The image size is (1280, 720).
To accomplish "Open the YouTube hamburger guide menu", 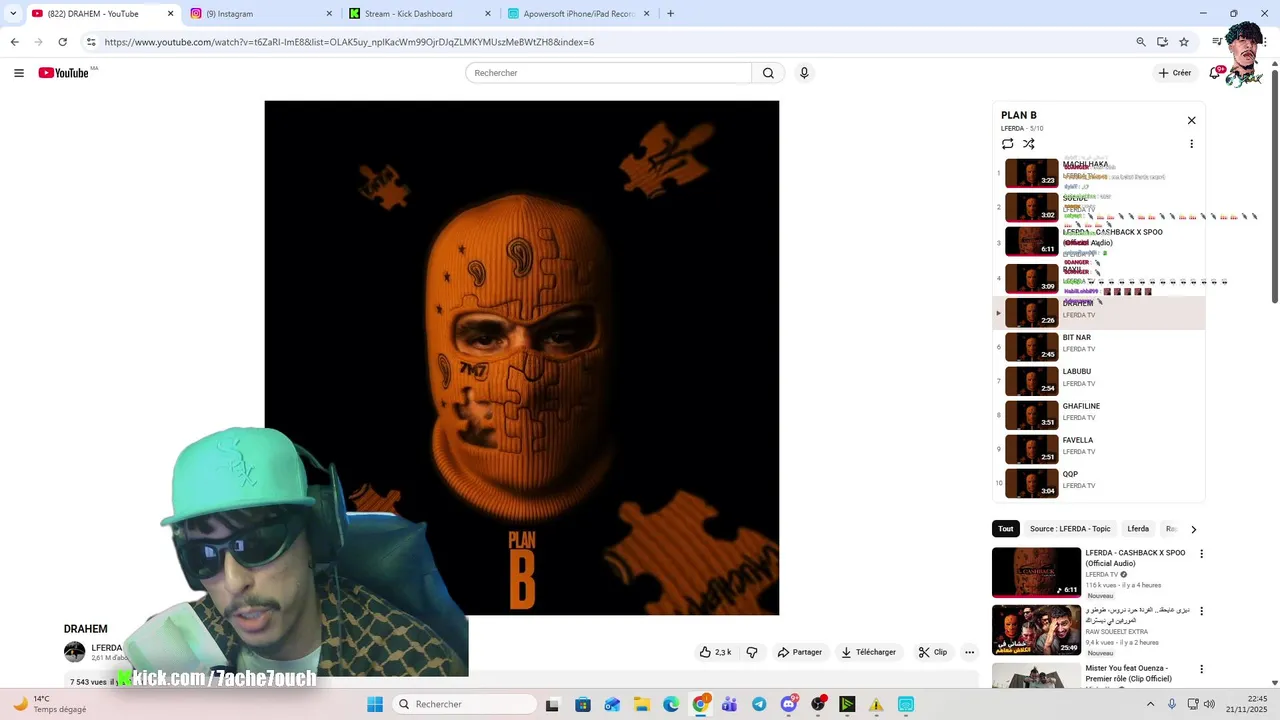I will [19, 73].
